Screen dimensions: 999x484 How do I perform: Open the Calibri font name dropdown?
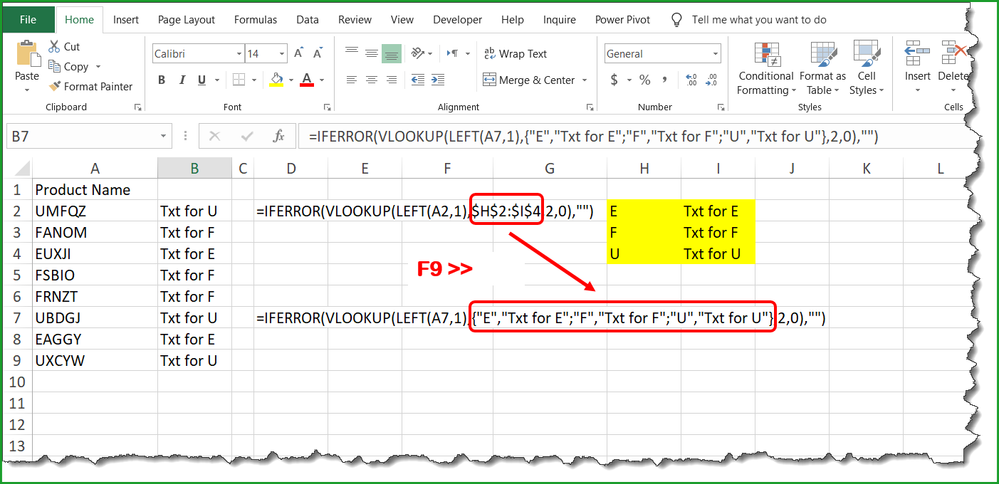pyautogui.click(x=239, y=54)
